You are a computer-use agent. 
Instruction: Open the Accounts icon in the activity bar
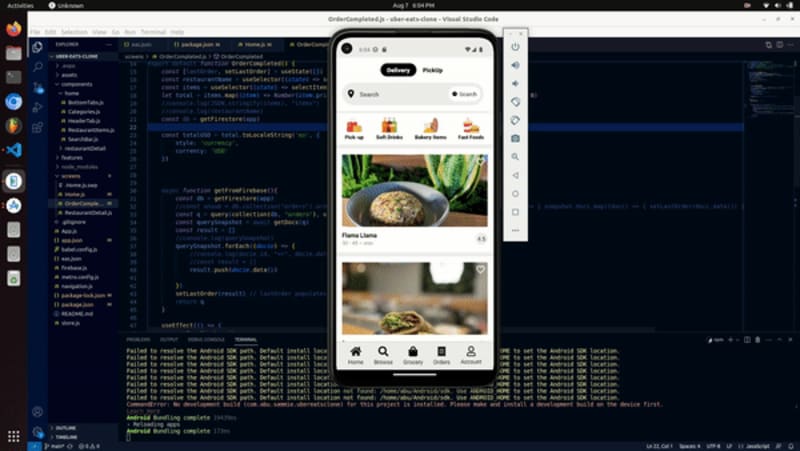coord(37,412)
